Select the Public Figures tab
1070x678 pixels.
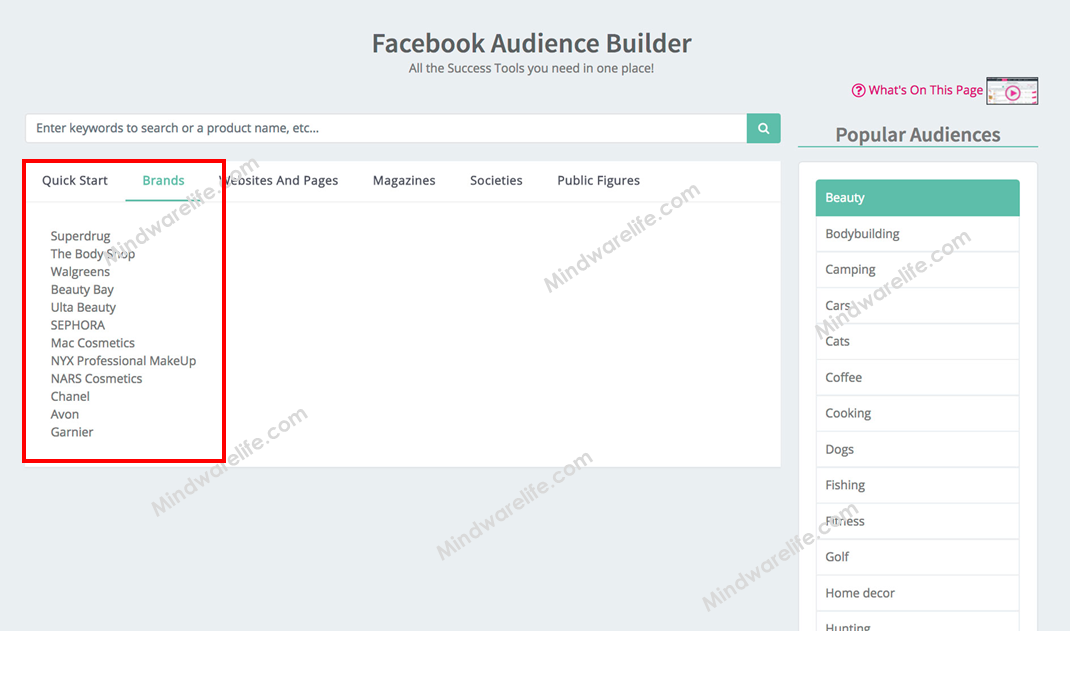coord(598,180)
